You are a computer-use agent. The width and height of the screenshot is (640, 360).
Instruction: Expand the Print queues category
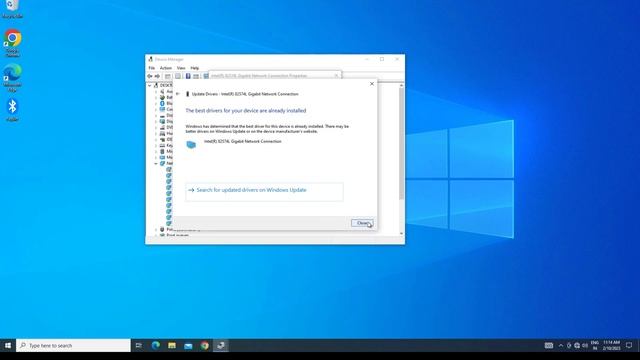point(156,235)
